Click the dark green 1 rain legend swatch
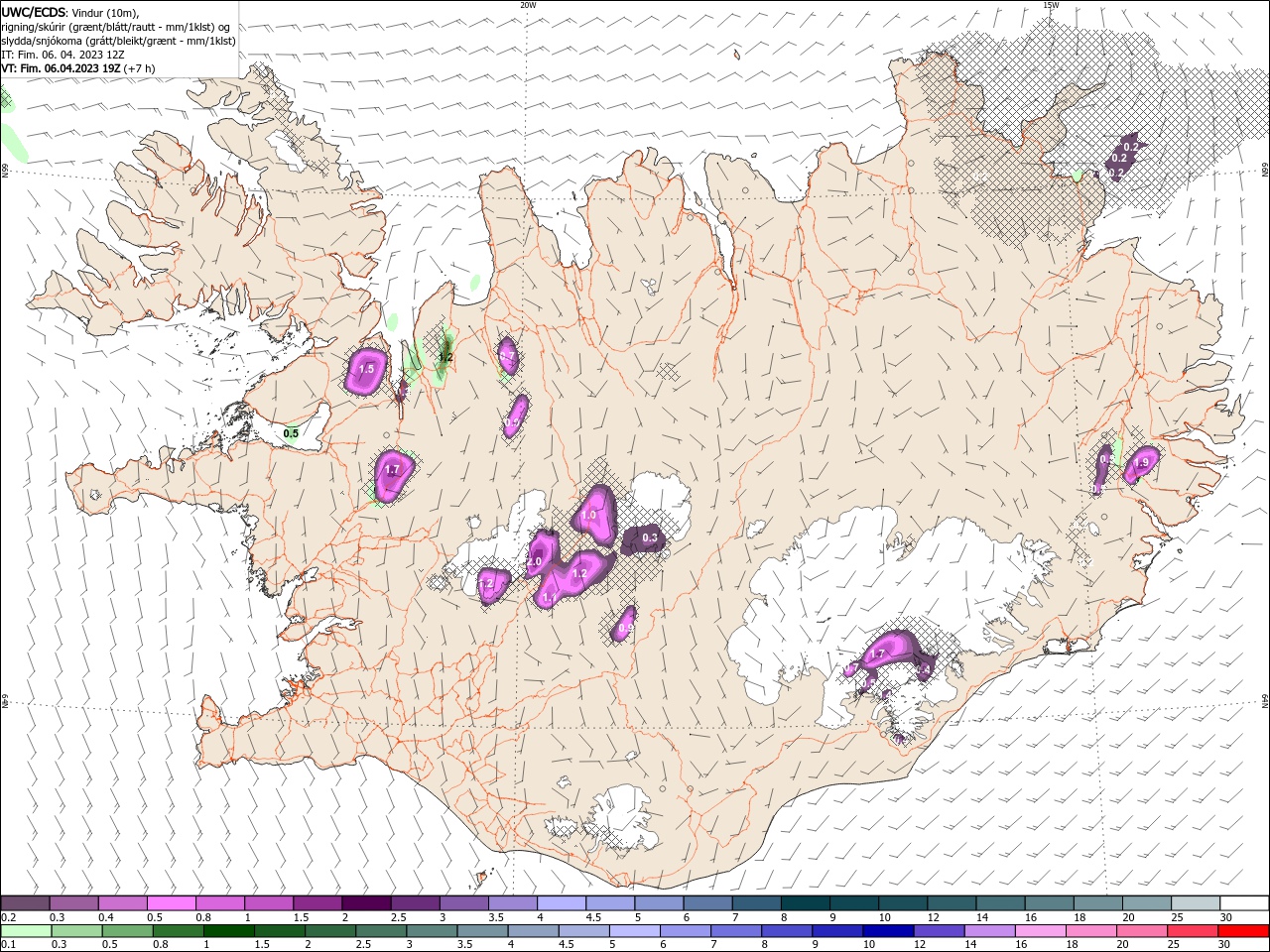 [x=228, y=931]
